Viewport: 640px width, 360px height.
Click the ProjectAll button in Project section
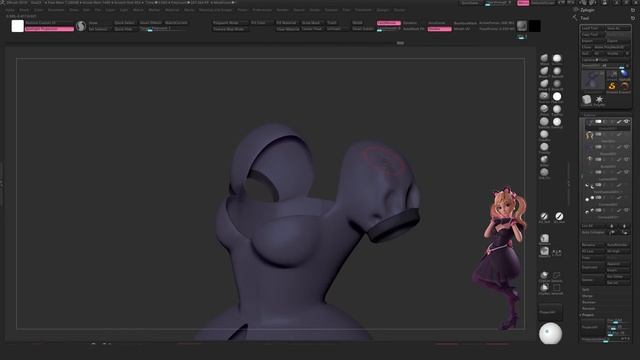tap(593, 327)
